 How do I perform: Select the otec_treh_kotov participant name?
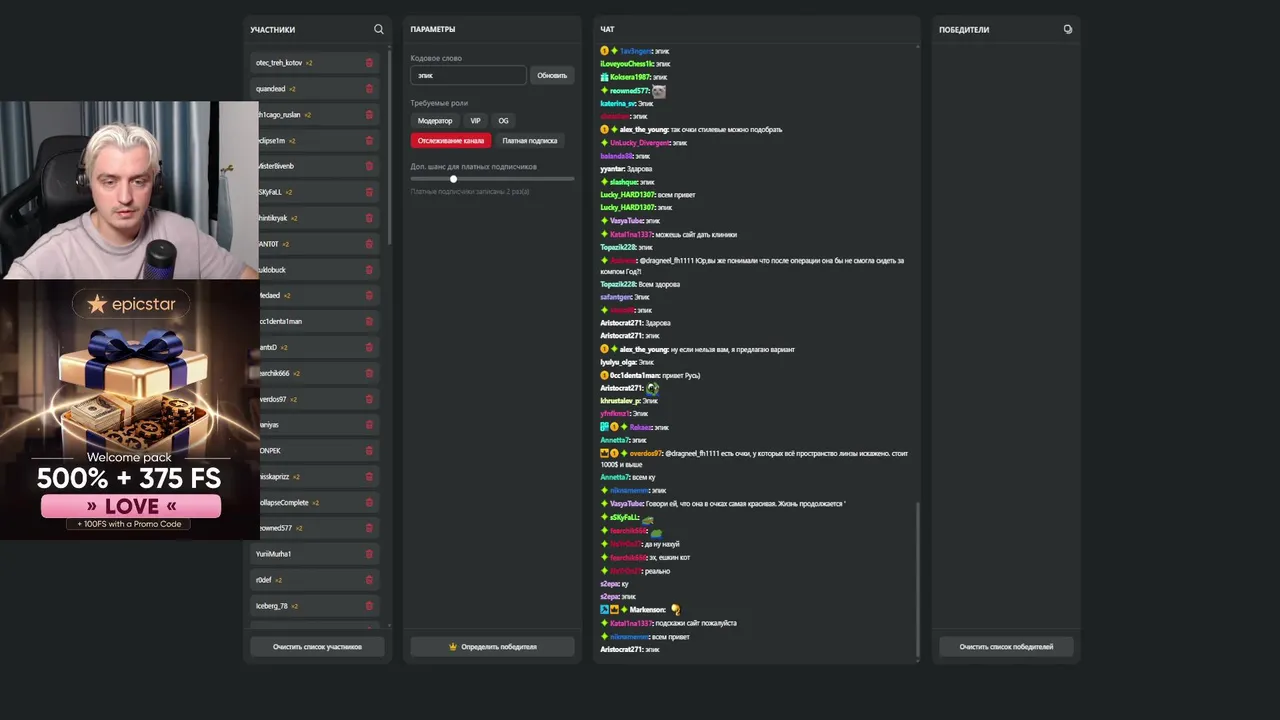[x=279, y=63]
